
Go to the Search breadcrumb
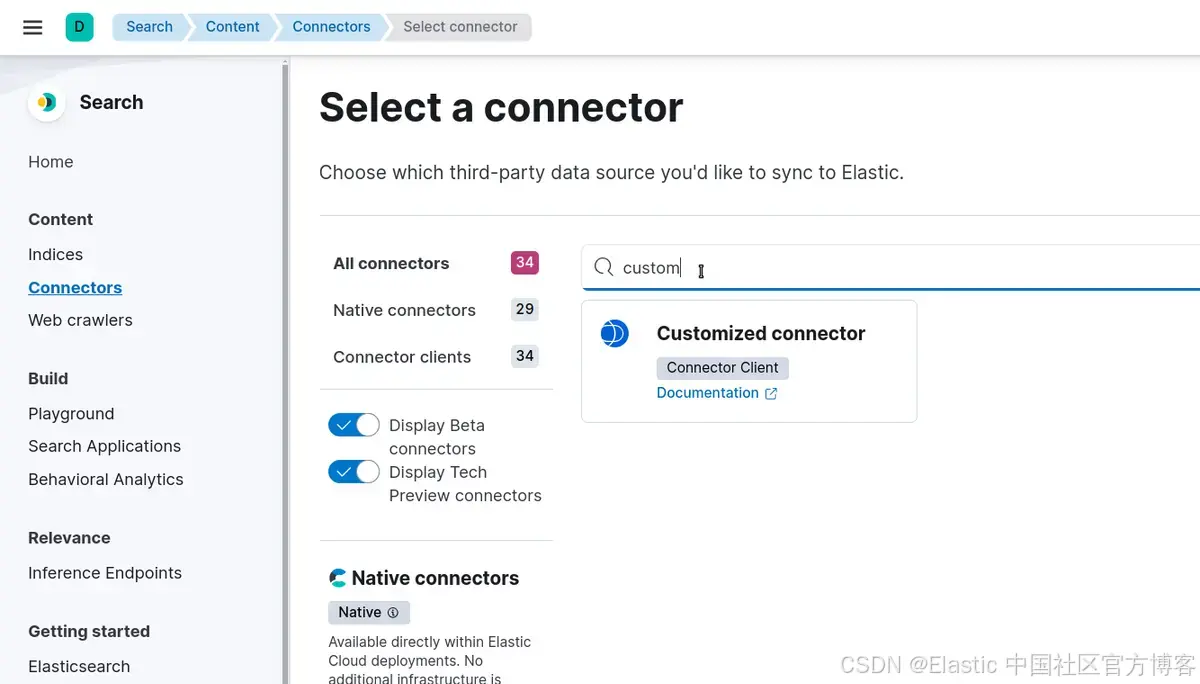click(x=149, y=27)
